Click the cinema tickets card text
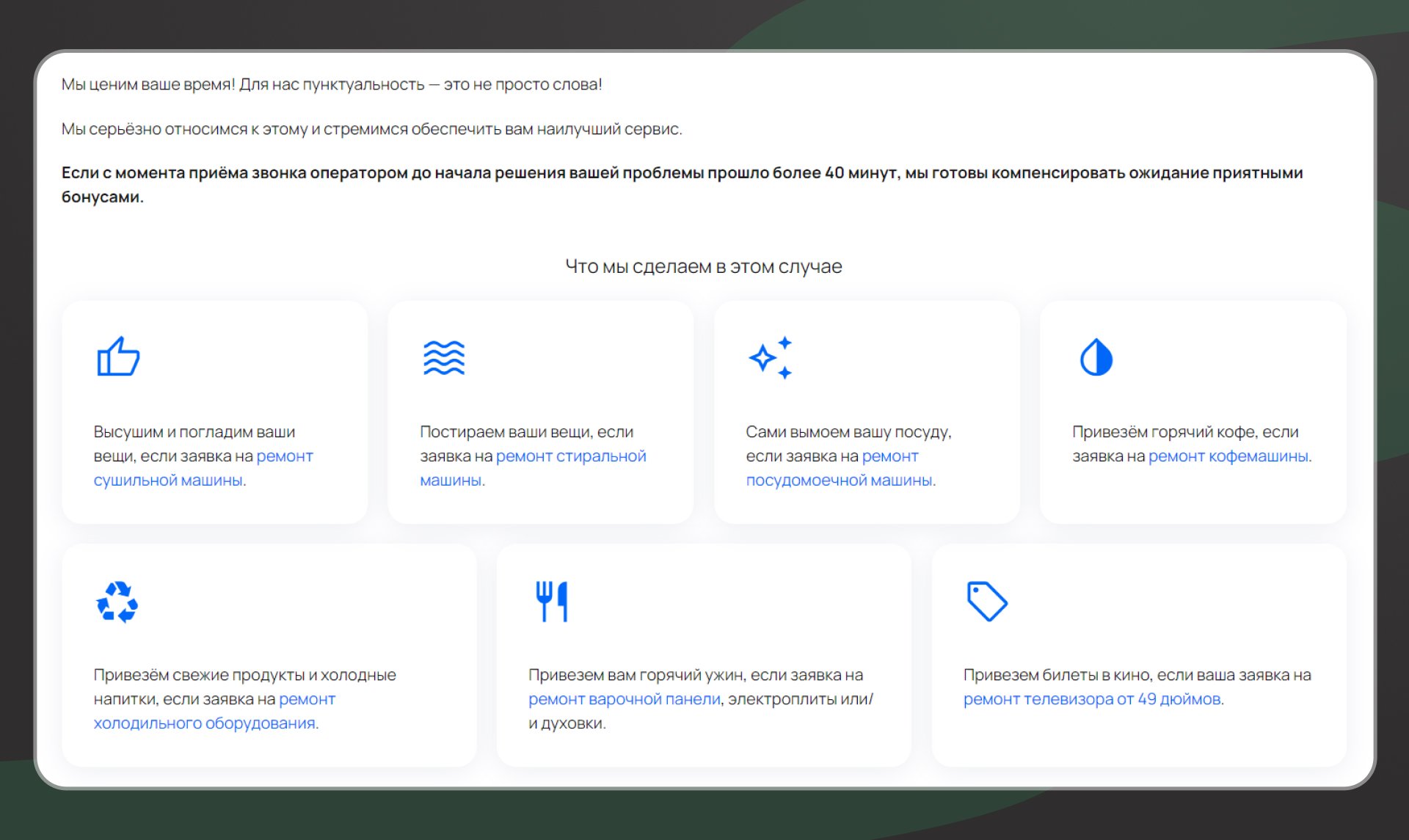This screenshot has height=840, width=1409. 1136,675
